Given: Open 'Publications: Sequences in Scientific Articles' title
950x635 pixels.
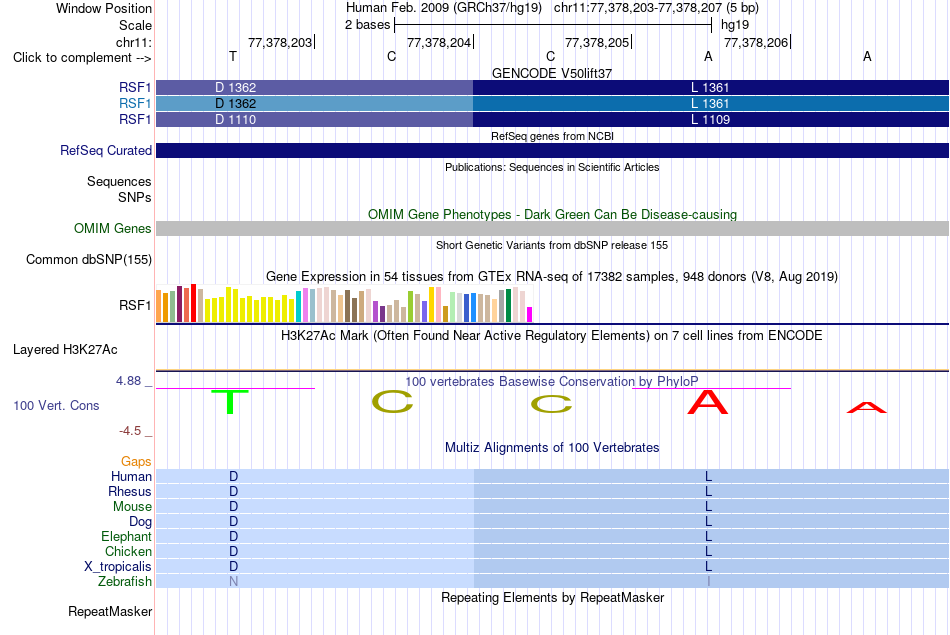Looking at the screenshot, I should (552, 167).
